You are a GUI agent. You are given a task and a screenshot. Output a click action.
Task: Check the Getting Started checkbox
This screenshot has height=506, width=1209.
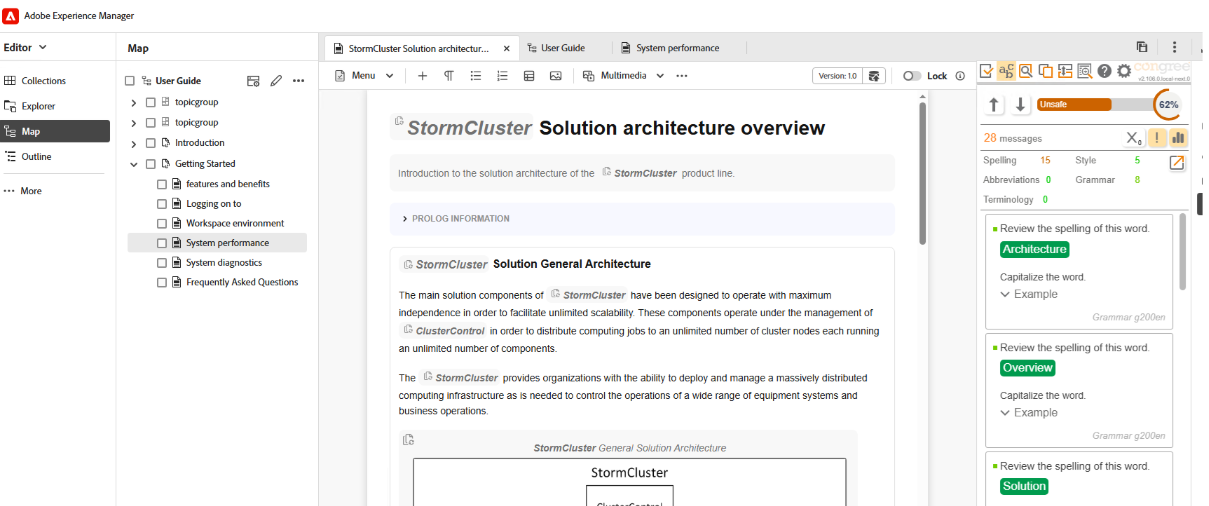click(150, 164)
